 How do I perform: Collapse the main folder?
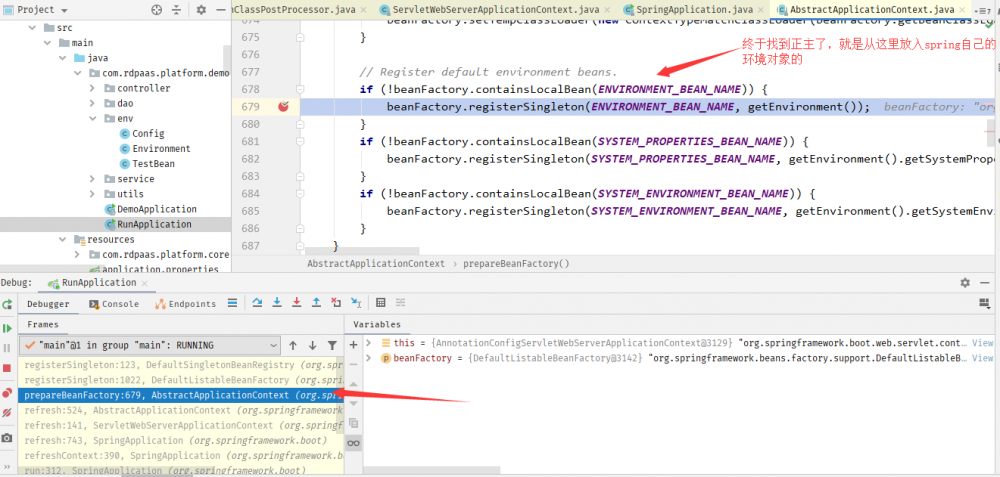[x=48, y=43]
